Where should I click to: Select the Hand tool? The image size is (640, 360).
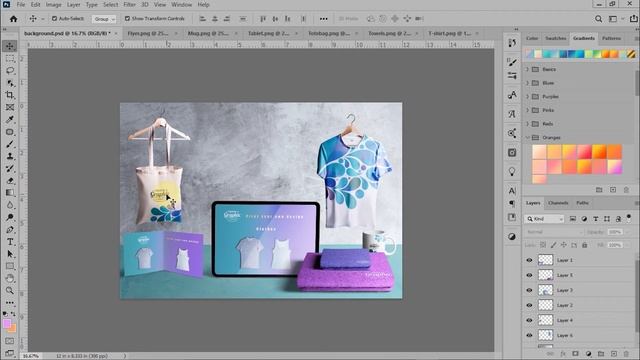tap(10, 278)
